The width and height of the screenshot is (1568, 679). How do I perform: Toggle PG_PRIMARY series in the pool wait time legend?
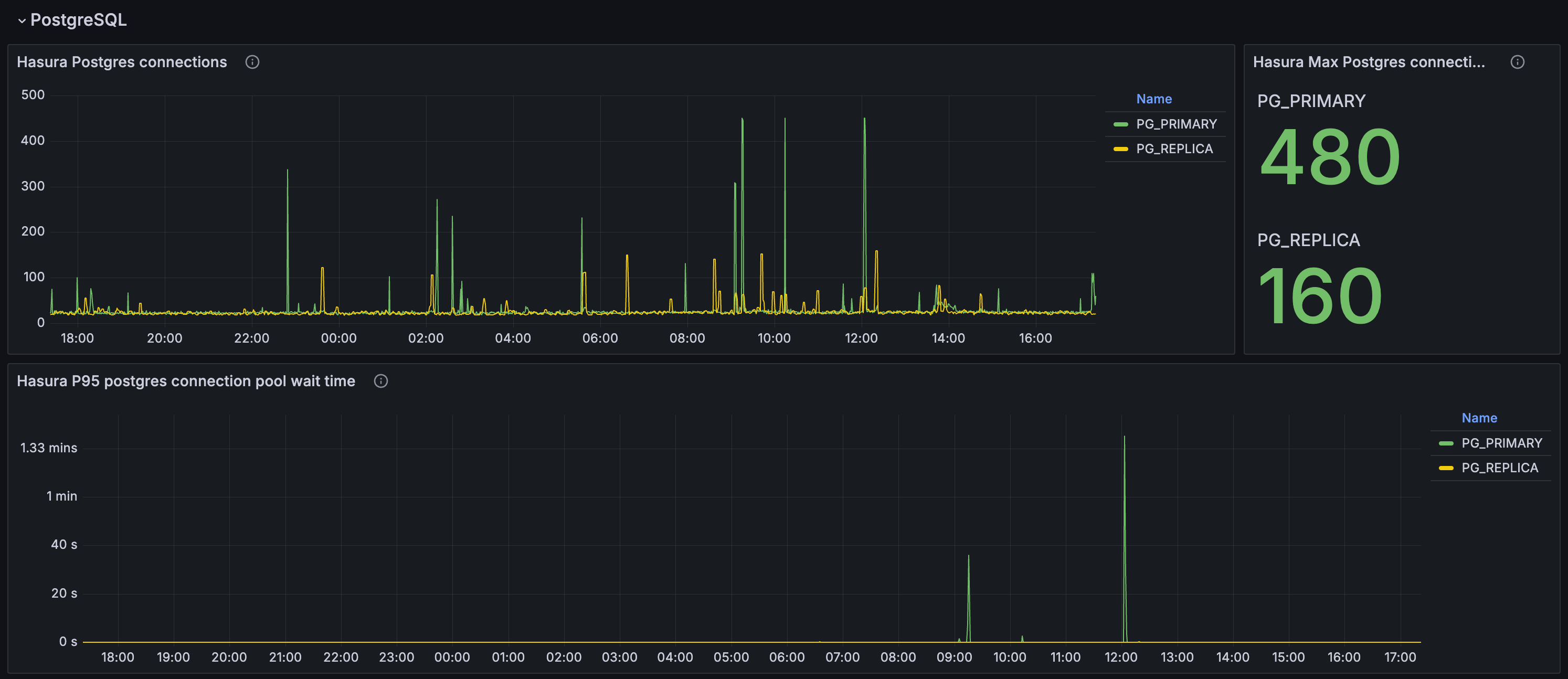tap(1502, 443)
